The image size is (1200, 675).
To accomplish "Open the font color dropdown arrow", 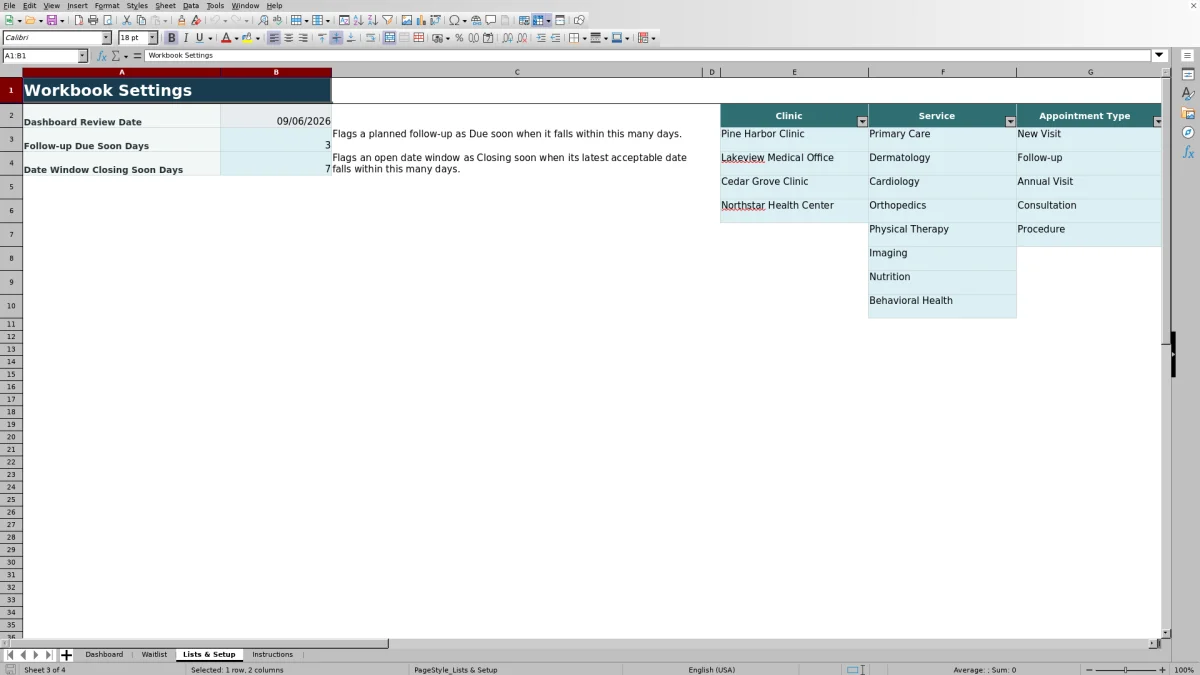I will point(236,38).
